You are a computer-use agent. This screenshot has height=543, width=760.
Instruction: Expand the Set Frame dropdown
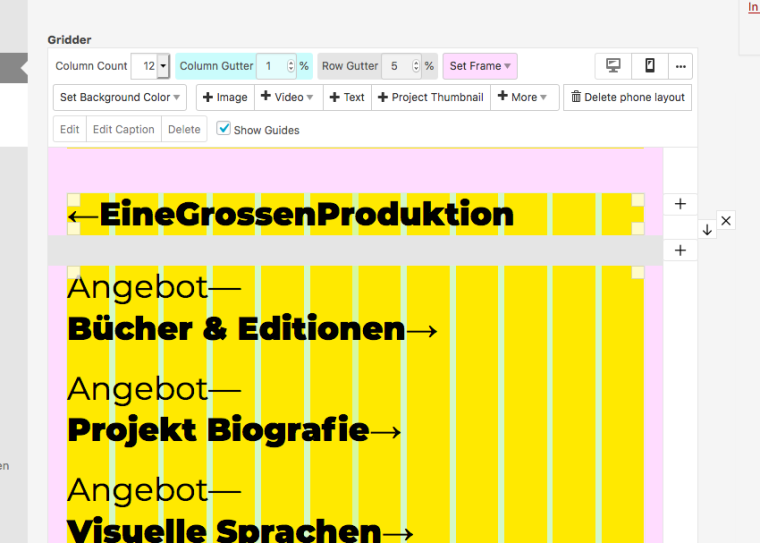click(x=480, y=66)
